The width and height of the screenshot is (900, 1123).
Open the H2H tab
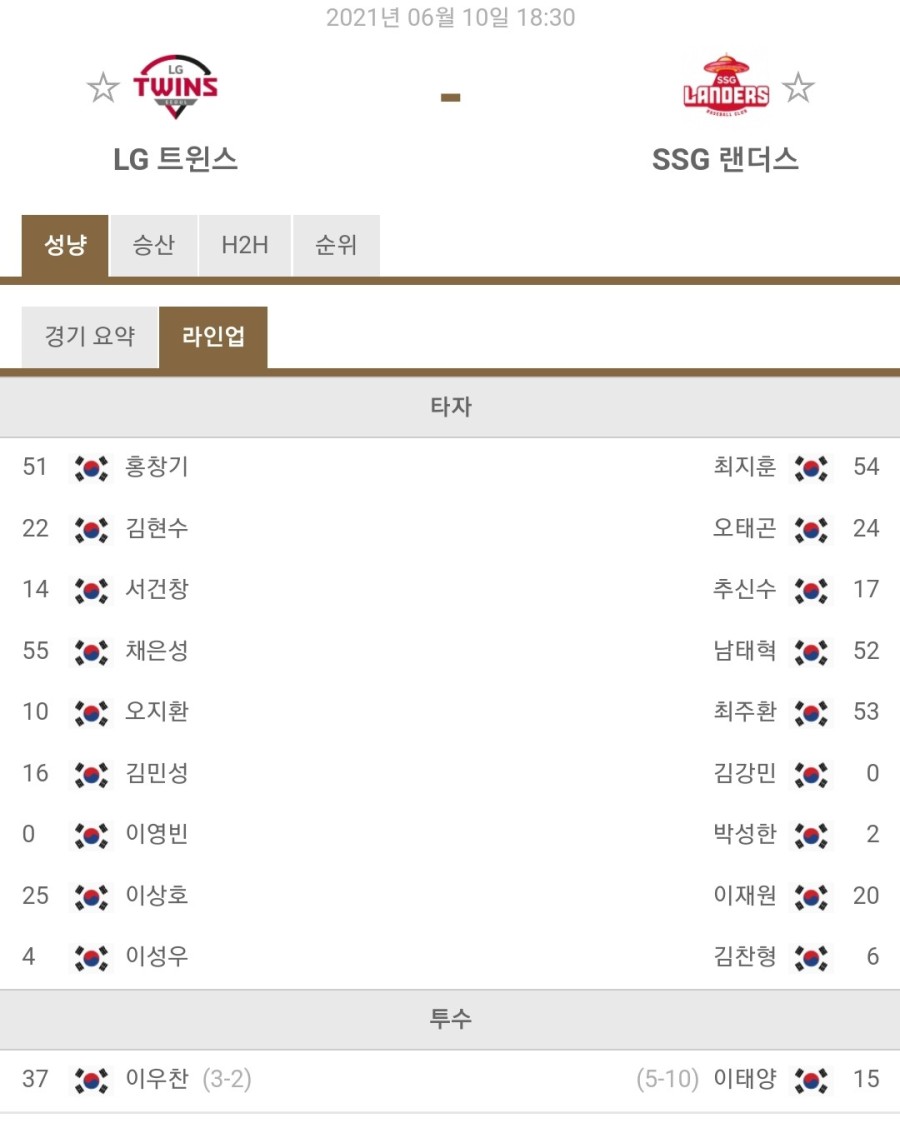(245, 246)
